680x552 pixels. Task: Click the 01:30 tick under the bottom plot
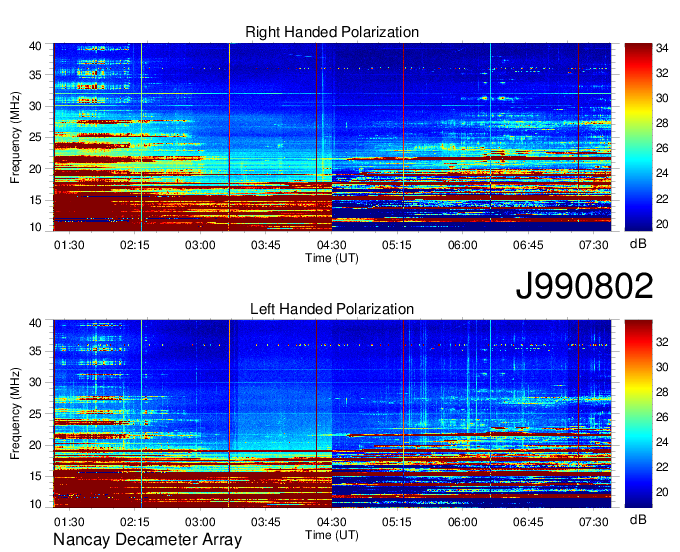pyautogui.click(x=69, y=522)
